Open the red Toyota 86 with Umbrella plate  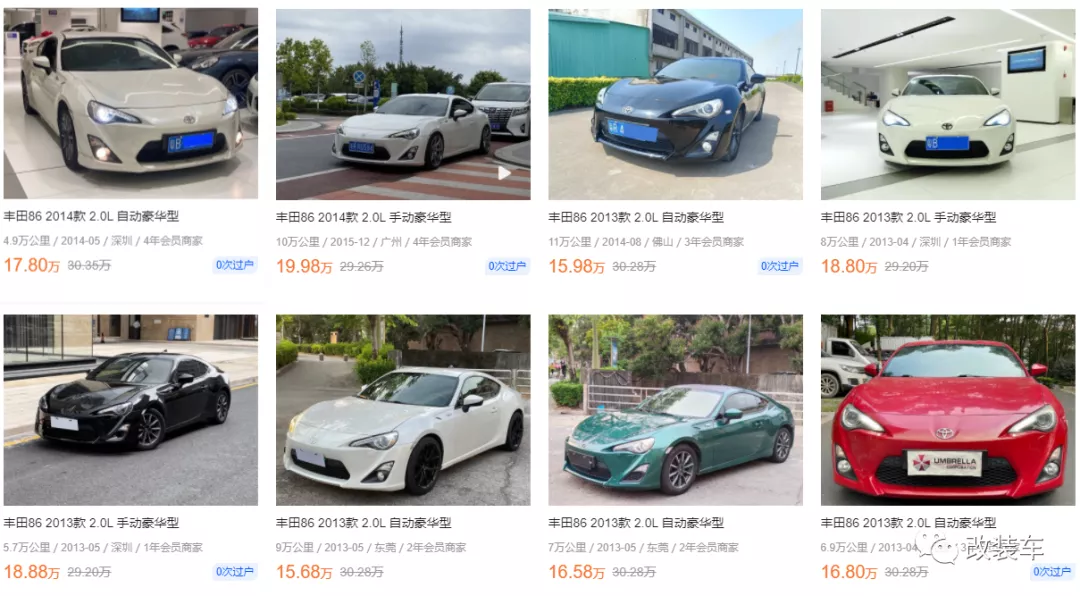pyautogui.click(x=948, y=410)
